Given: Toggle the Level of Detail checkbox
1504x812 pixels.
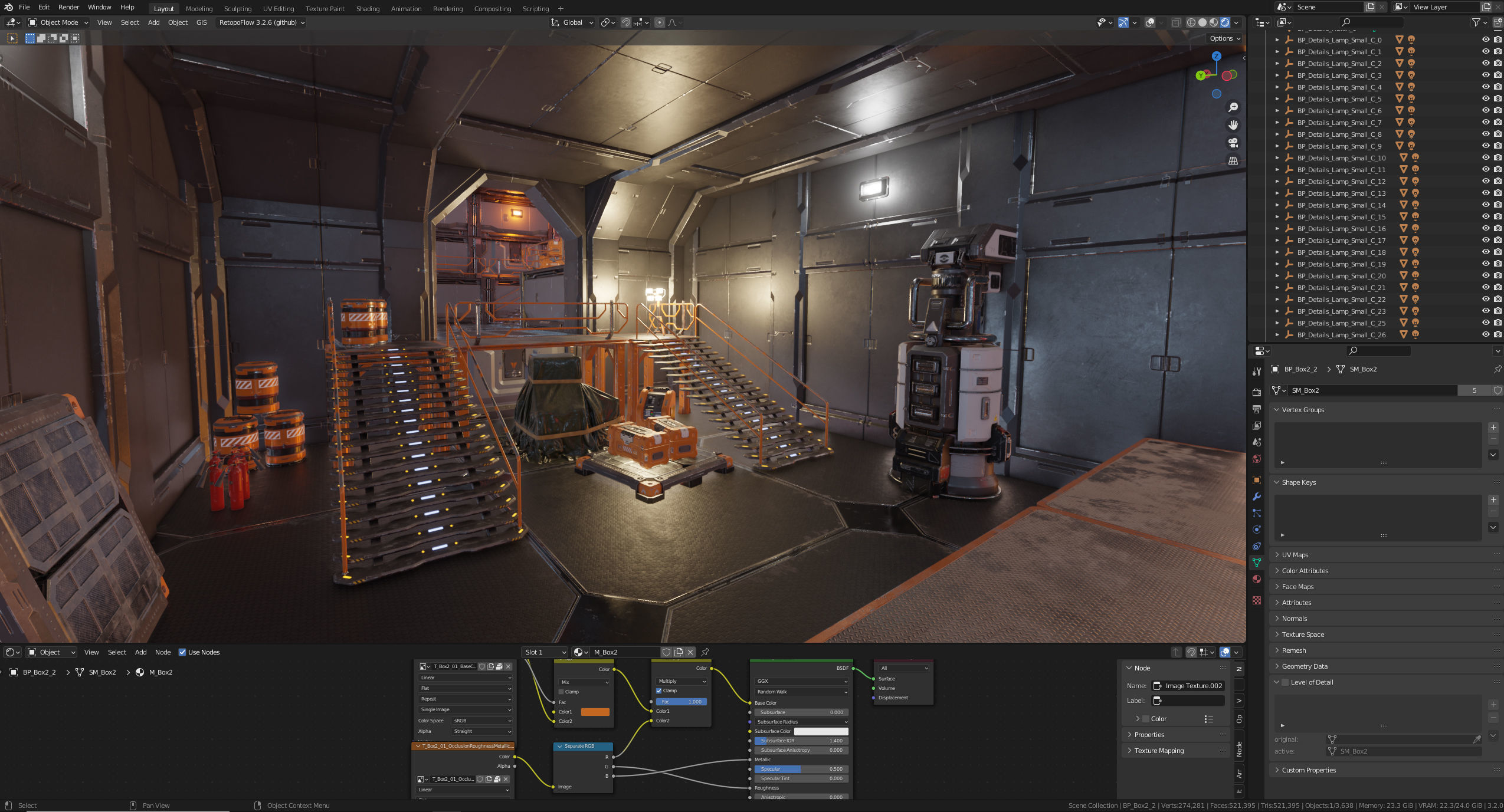Looking at the screenshot, I should click(x=1285, y=682).
